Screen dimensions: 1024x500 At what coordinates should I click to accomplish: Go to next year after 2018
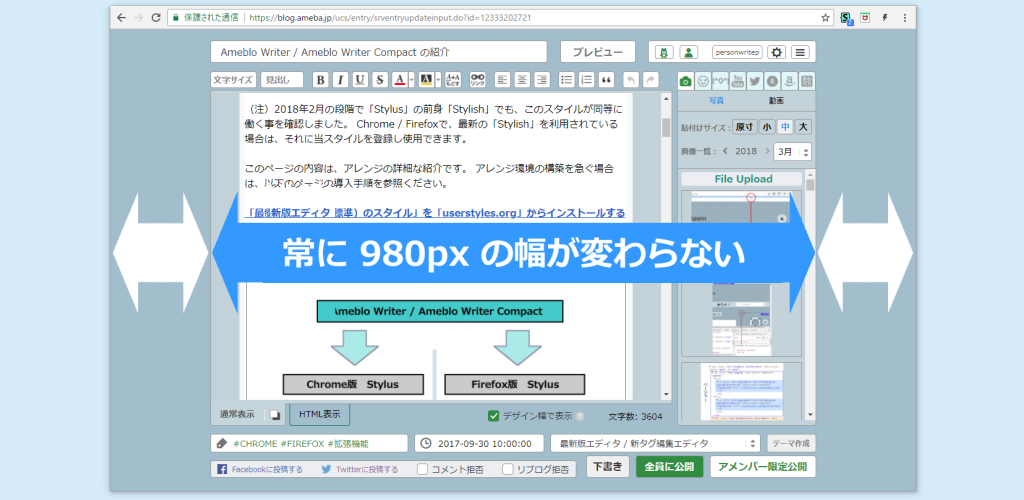[767, 151]
